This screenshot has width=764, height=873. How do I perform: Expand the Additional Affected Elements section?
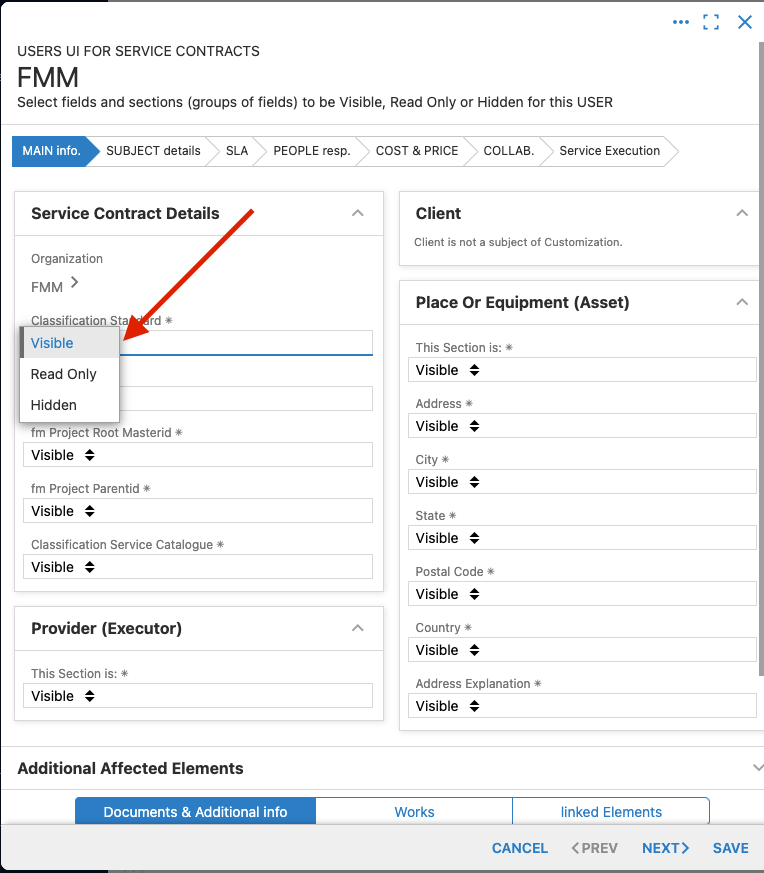pyautogui.click(x=757, y=768)
